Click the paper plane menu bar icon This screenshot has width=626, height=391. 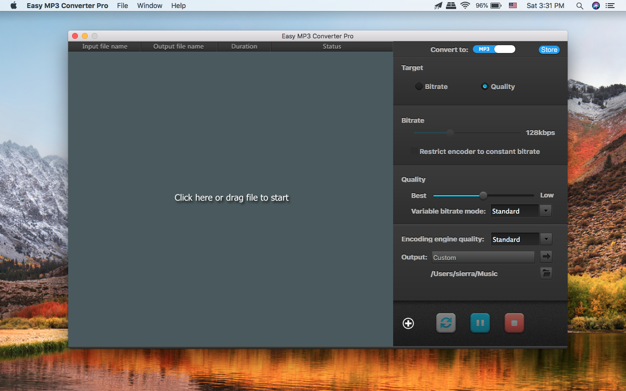438,6
